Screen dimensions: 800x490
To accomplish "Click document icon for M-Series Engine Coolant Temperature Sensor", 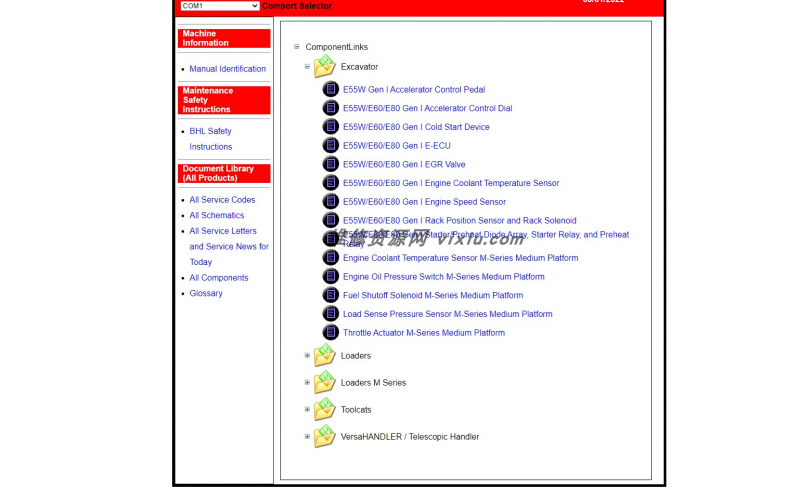I will [x=331, y=258].
